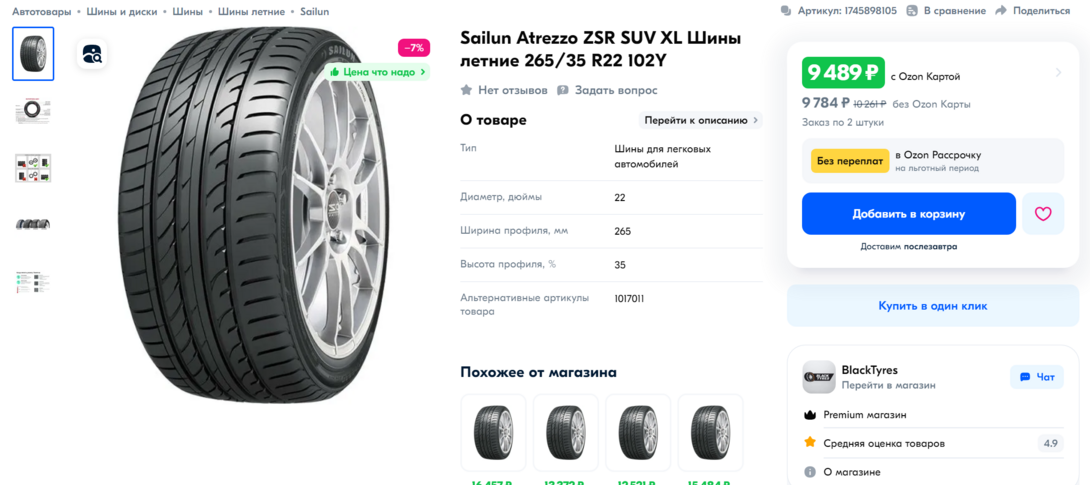Select the four-tires thumbnail image
The width and height of the screenshot is (1090, 485).
pos(33,224)
